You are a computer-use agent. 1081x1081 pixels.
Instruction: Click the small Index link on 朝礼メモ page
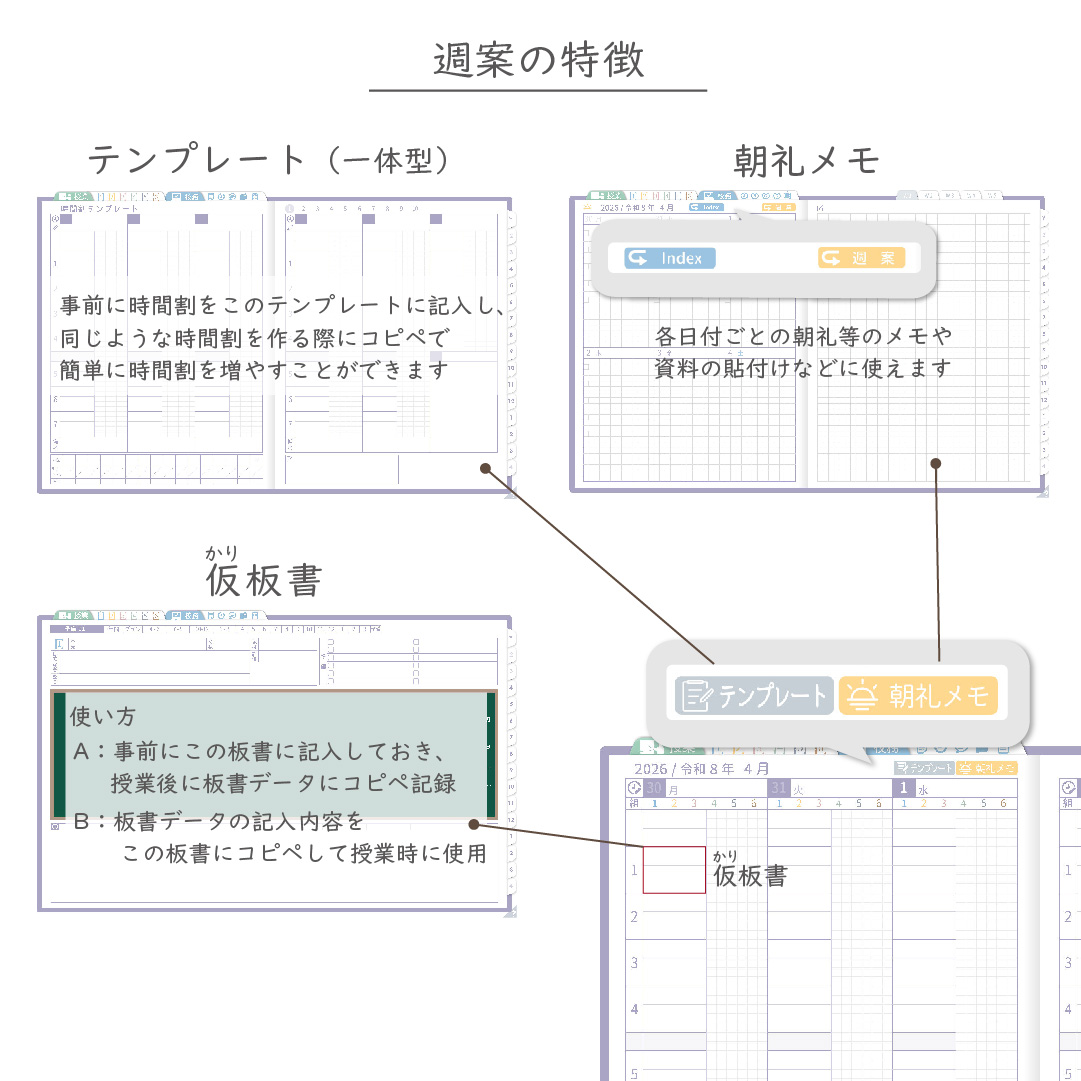coord(706,208)
